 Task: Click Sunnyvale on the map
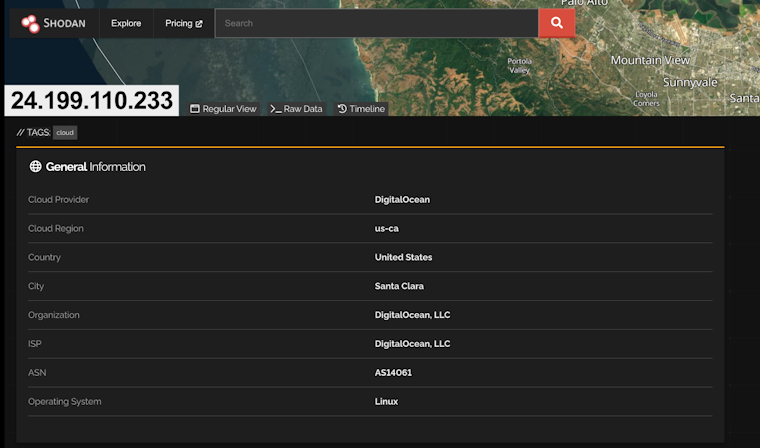click(690, 82)
